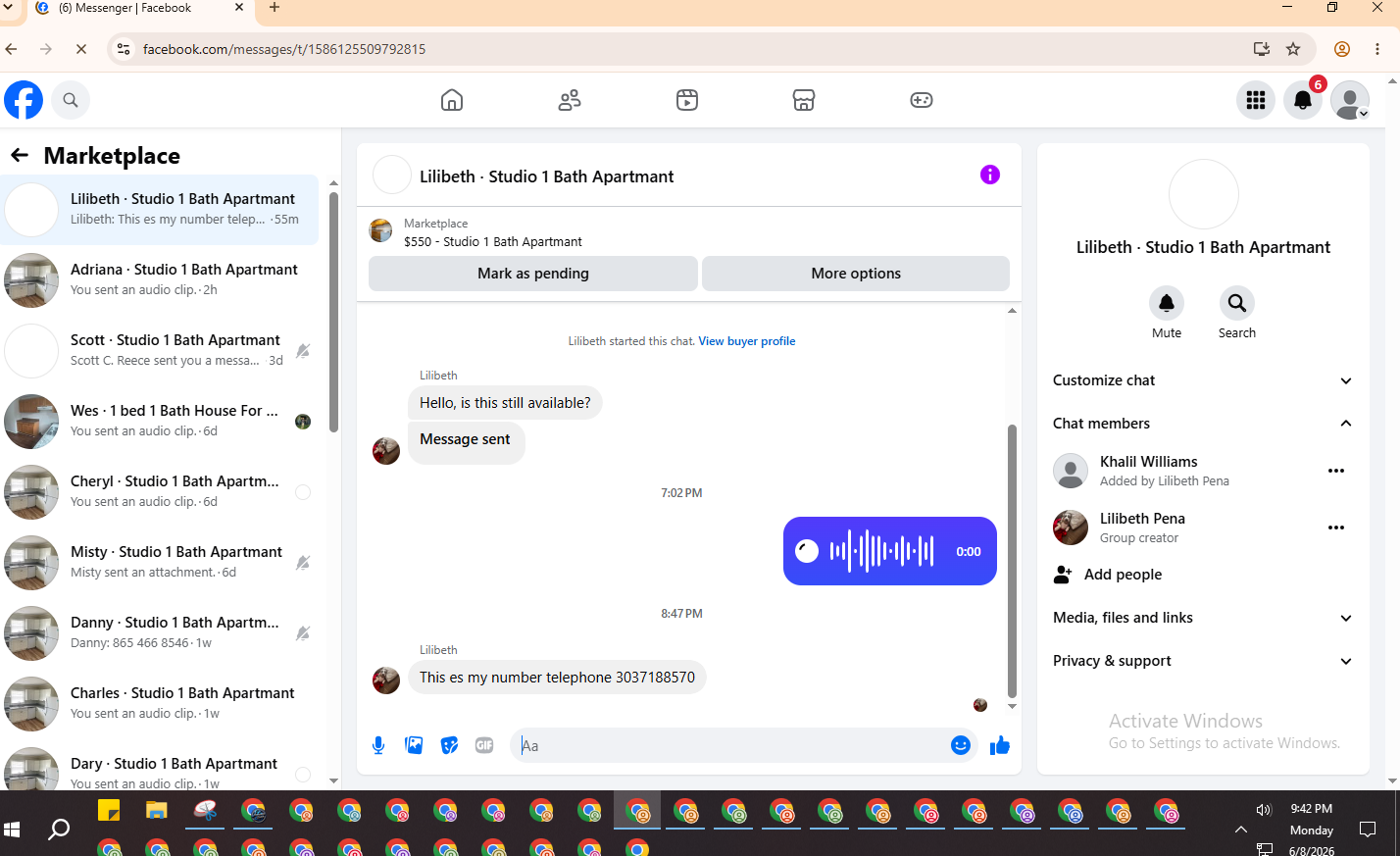1400x856 pixels.
Task: Open Scott's Studio 1 Bath Apartmant chat
Action: coord(160,351)
